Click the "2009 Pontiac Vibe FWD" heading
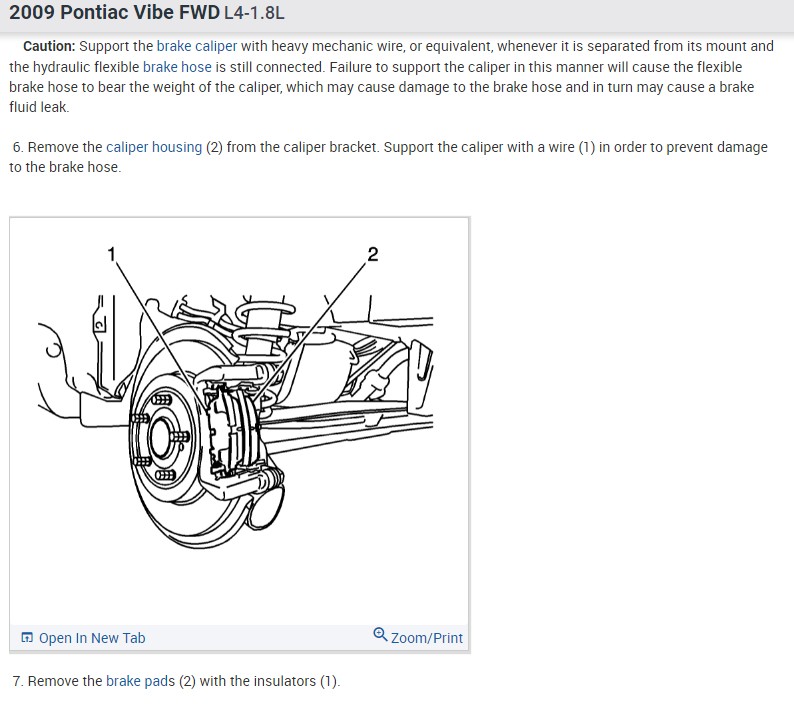The width and height of the screenshot is (794, 705). [114, 12]
